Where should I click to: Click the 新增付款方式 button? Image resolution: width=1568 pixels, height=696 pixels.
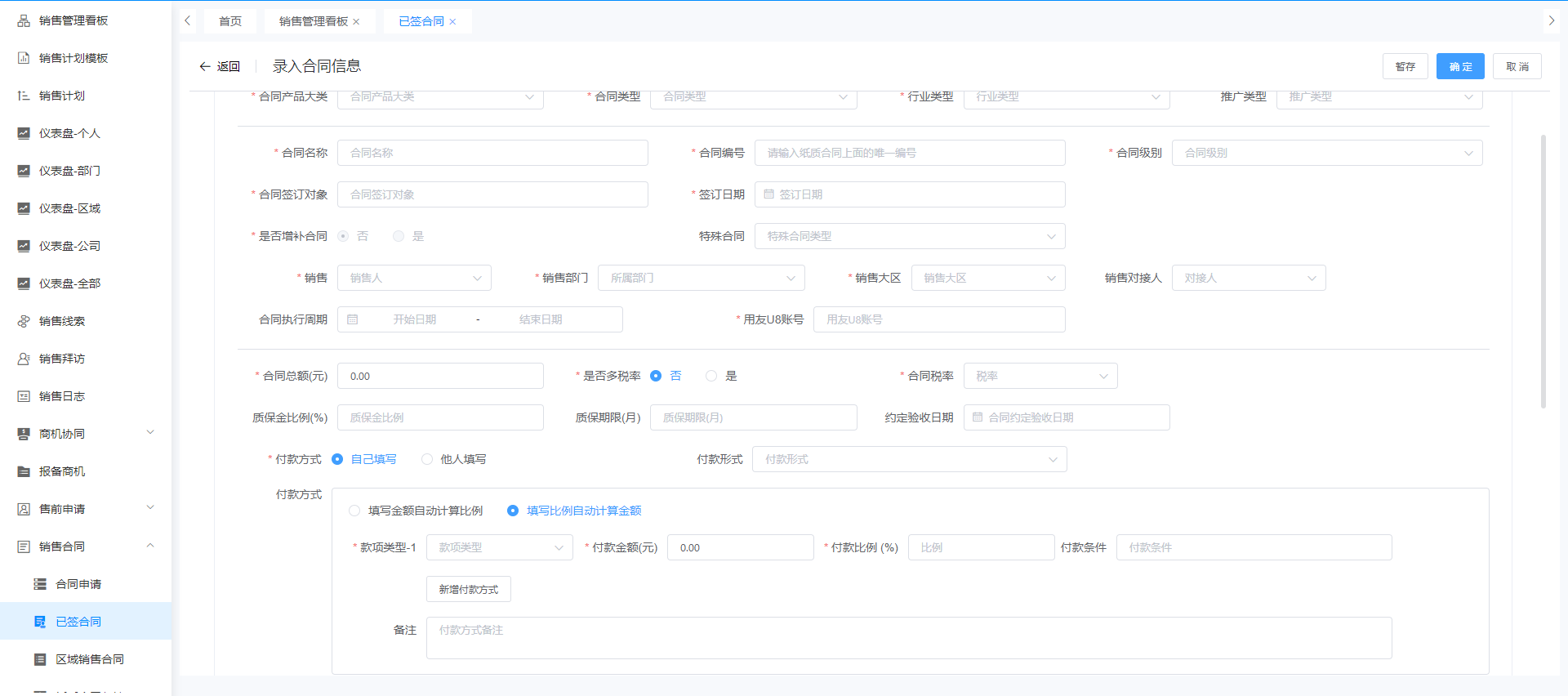[x=468, y=589]
